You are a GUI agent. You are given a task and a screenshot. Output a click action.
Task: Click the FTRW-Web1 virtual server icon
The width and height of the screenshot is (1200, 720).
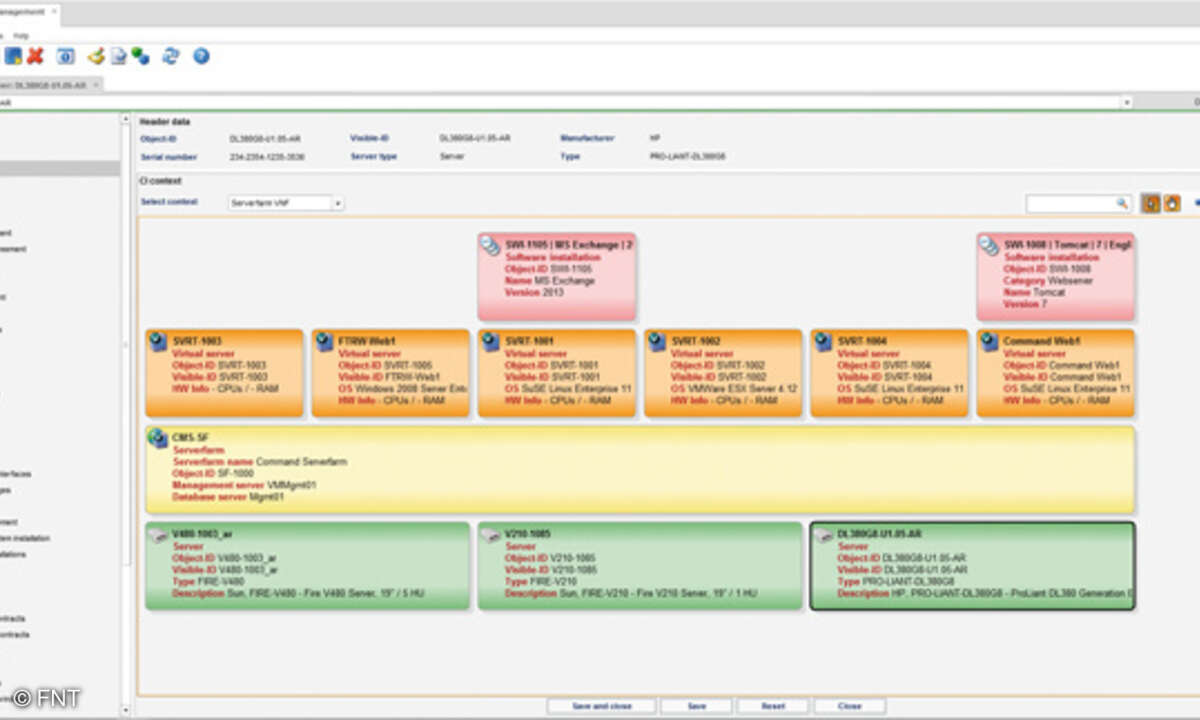(324, 342)
